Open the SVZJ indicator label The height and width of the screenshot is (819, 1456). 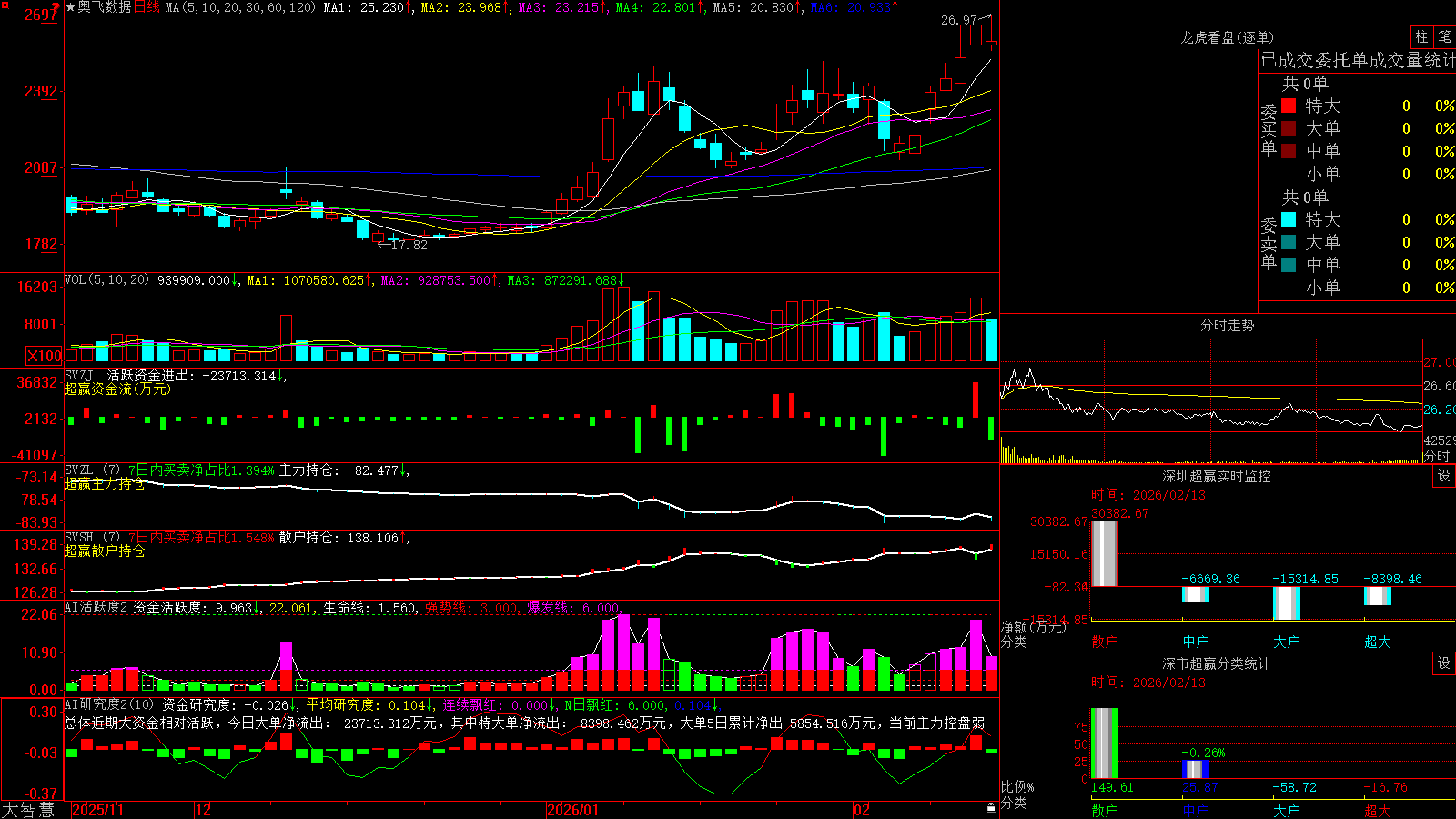pyautogui.click(x=79, y=375)
